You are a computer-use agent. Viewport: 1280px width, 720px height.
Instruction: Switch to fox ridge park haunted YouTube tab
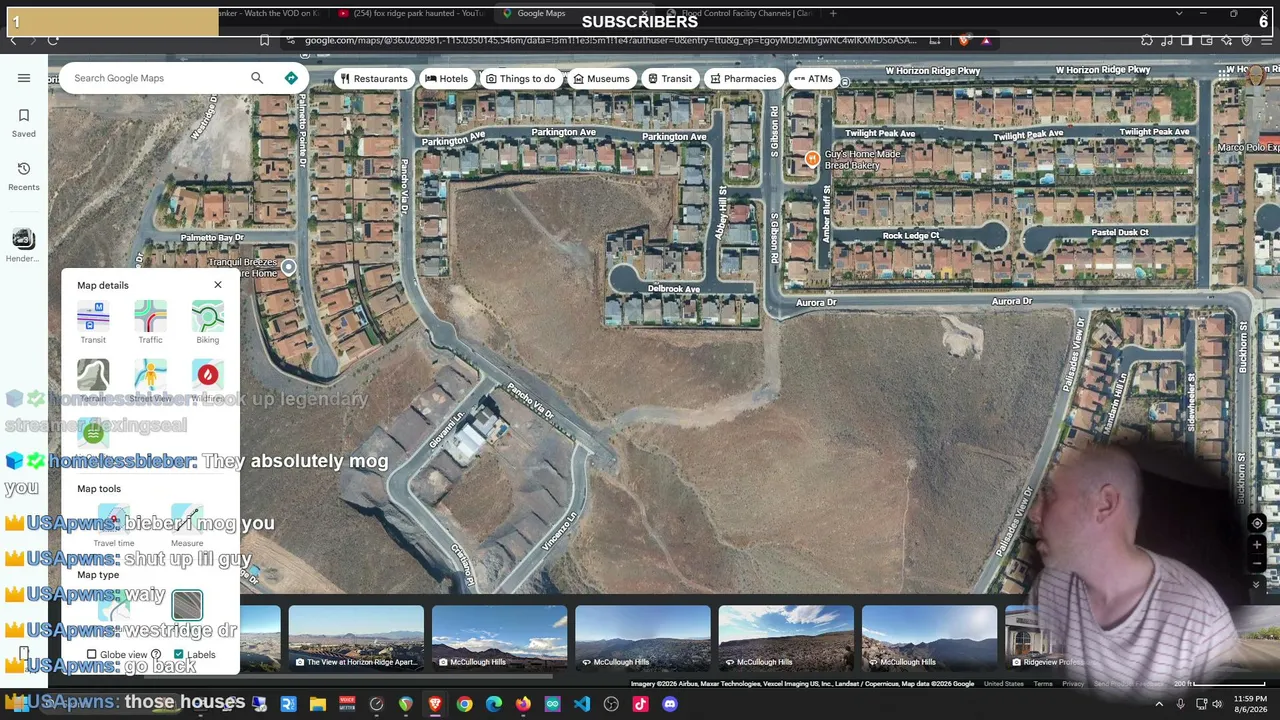click(x=410, y=13)
